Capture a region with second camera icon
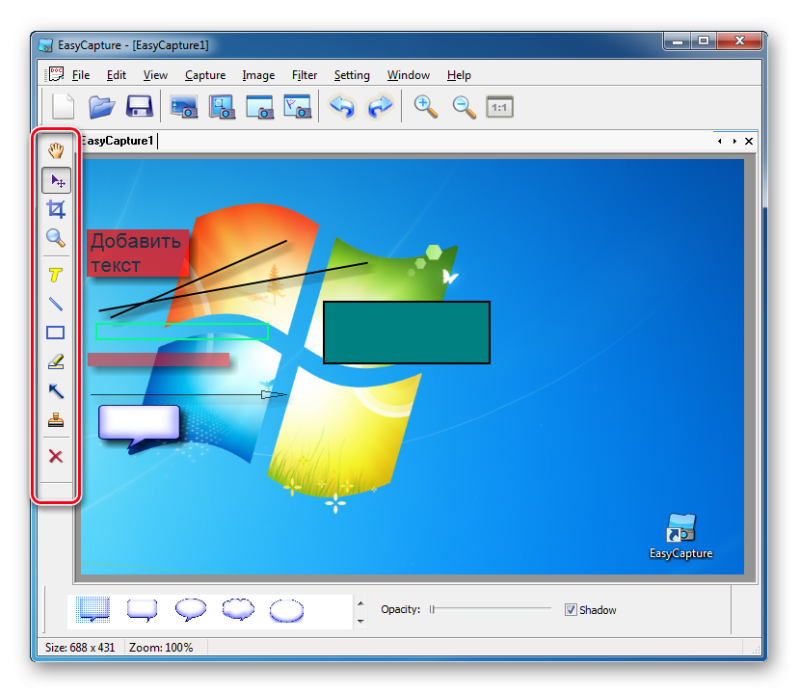The image size is (800, 694). pos(222,107)
